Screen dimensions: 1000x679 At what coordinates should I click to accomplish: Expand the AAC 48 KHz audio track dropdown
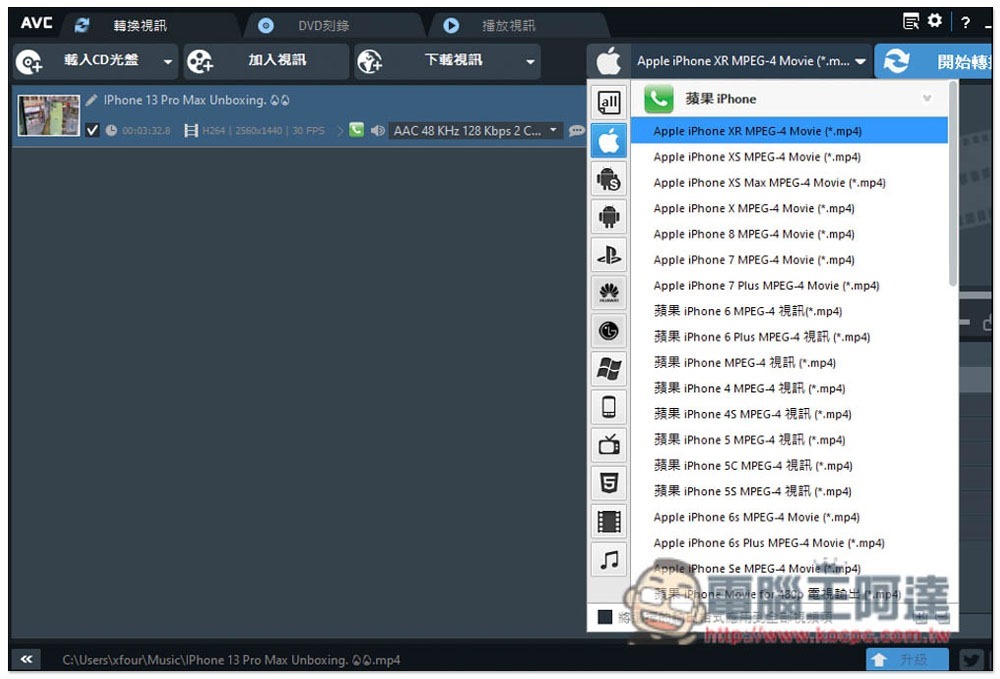pos(553,130)
